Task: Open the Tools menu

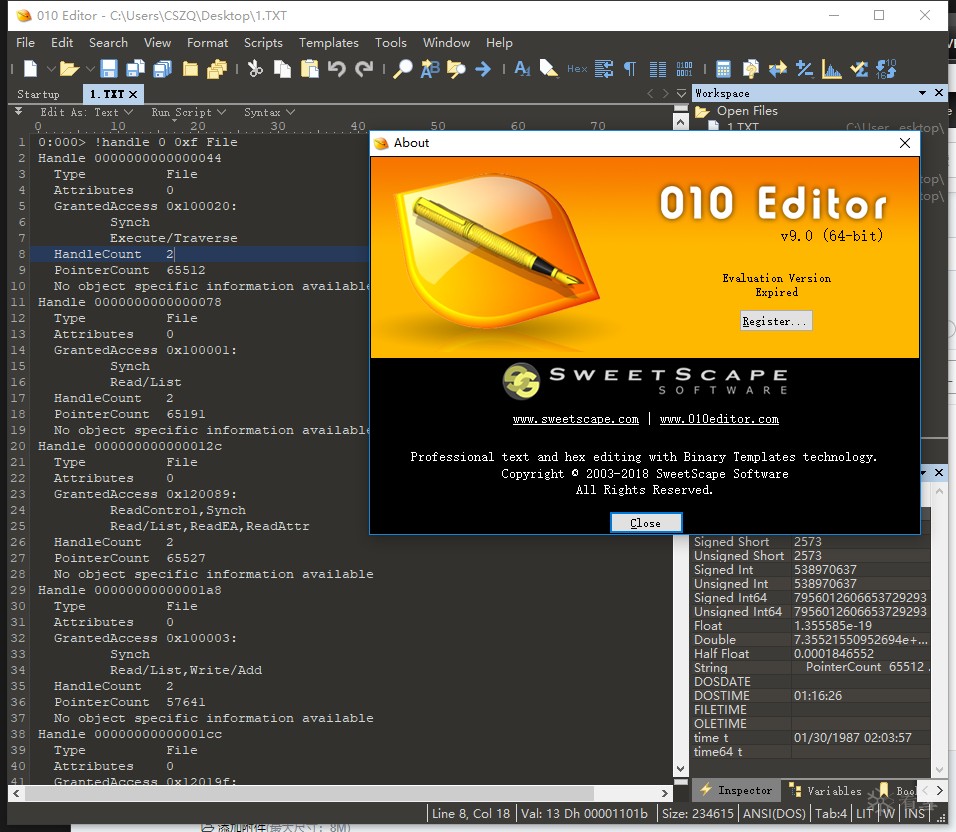Action: (390, 43)
